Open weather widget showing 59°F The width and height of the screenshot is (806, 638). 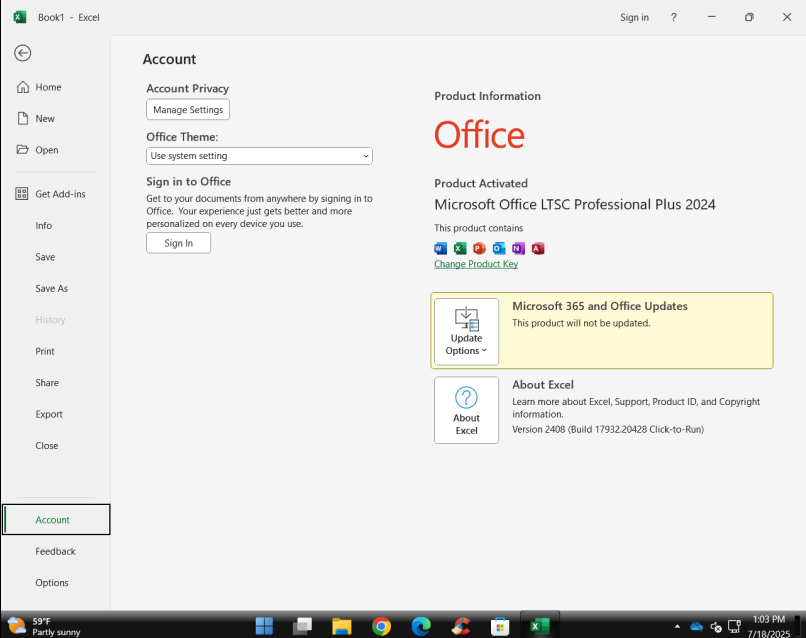point(45,626)
